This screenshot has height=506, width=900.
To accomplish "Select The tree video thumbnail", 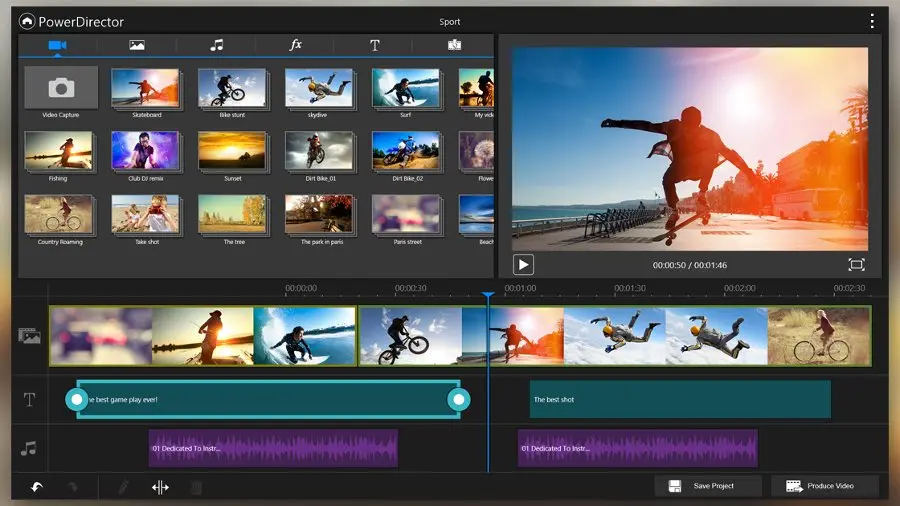I will pyautogui.click(x=232, y=215).
